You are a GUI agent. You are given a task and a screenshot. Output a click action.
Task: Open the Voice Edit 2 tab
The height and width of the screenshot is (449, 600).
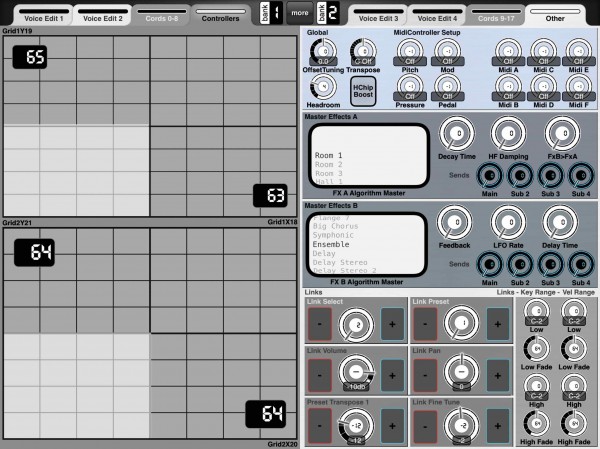click(103, 15)
